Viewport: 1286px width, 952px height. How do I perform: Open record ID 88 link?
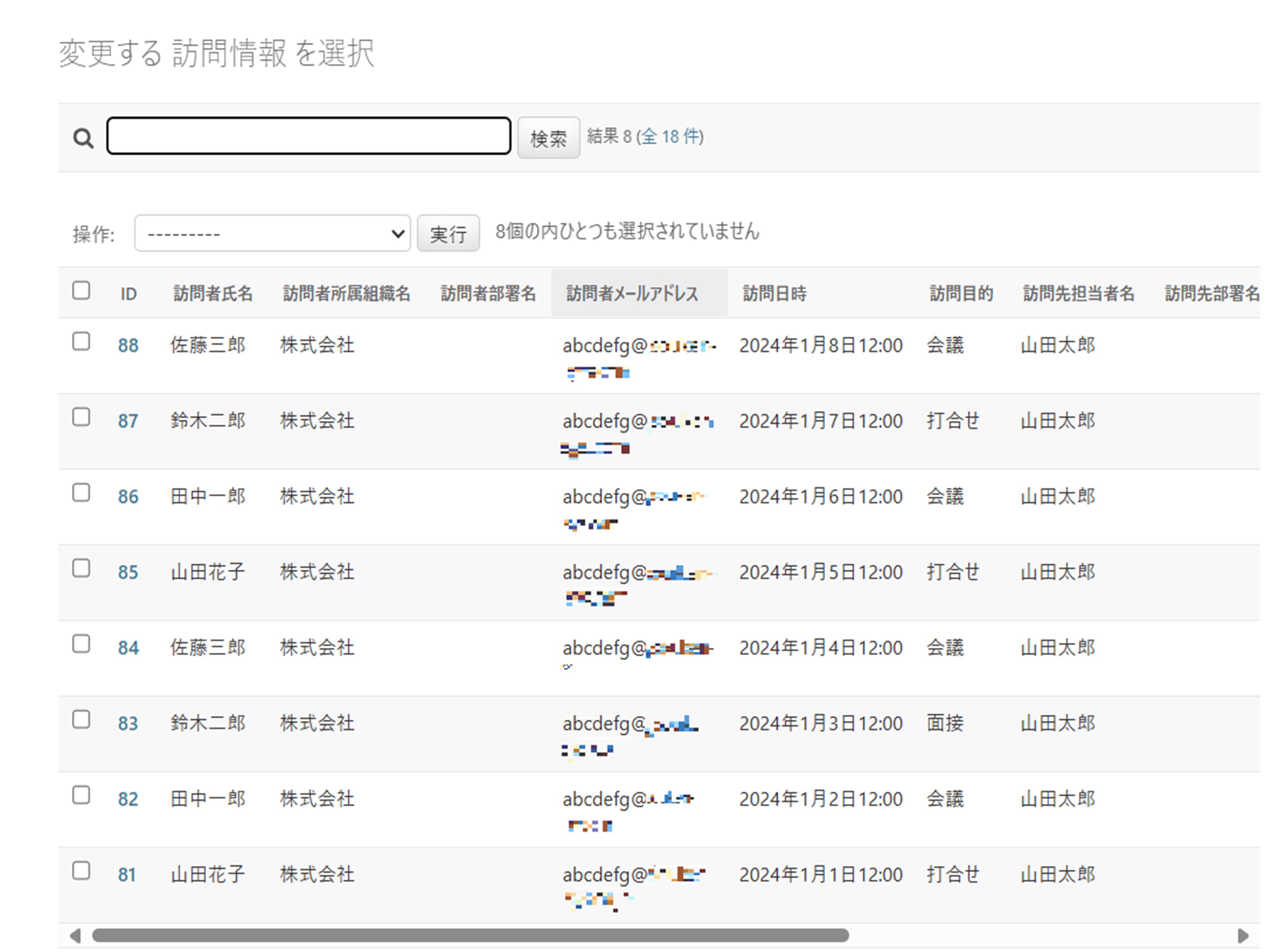pyautogui.click(x=128, y=345)
